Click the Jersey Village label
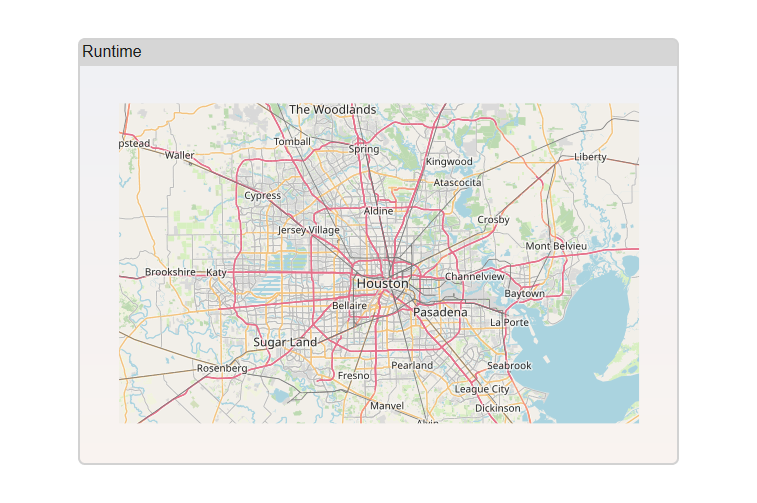This screenshot has width=757, height=503. click(x=309, y=230)
